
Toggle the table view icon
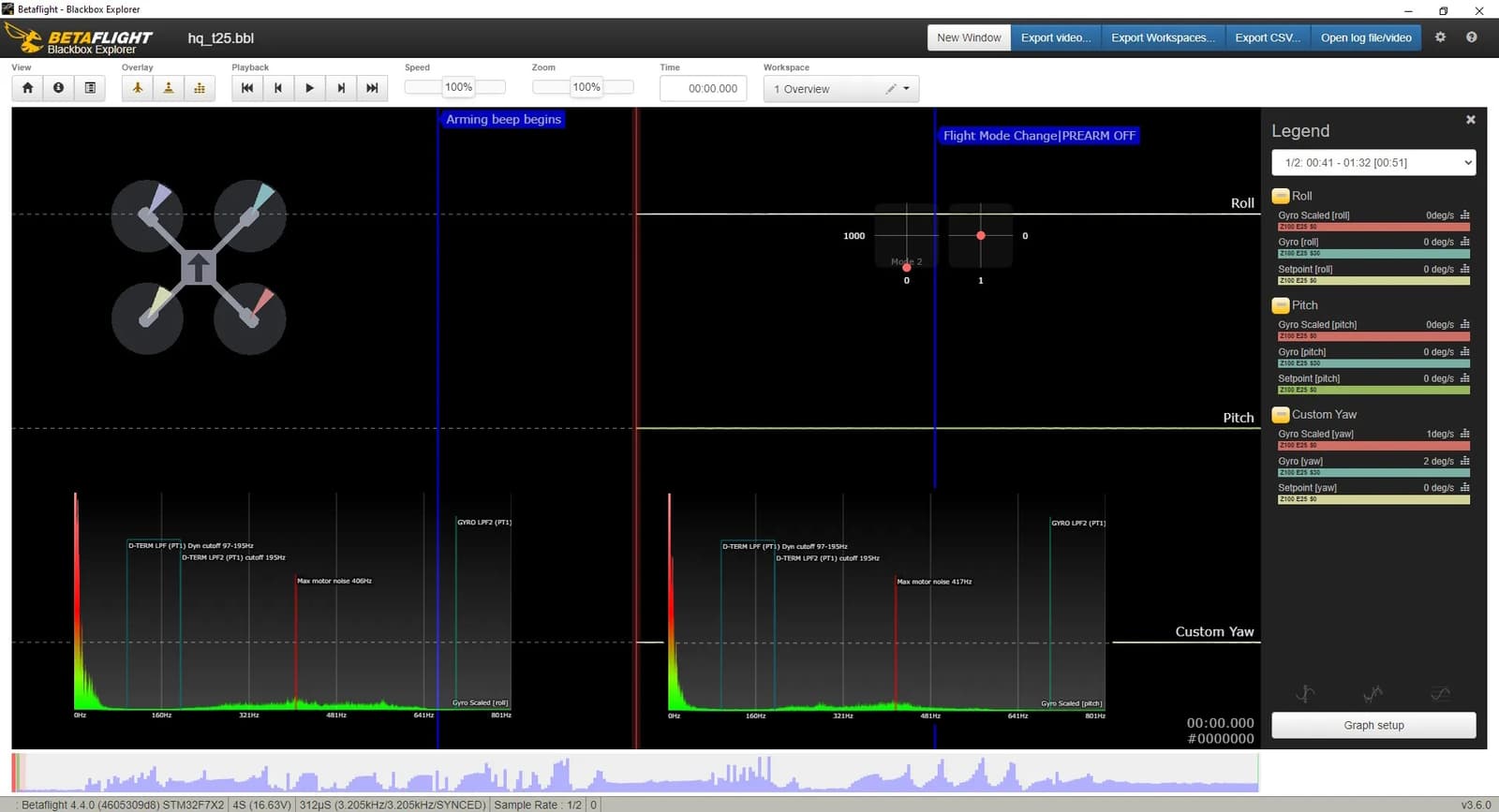90,88
